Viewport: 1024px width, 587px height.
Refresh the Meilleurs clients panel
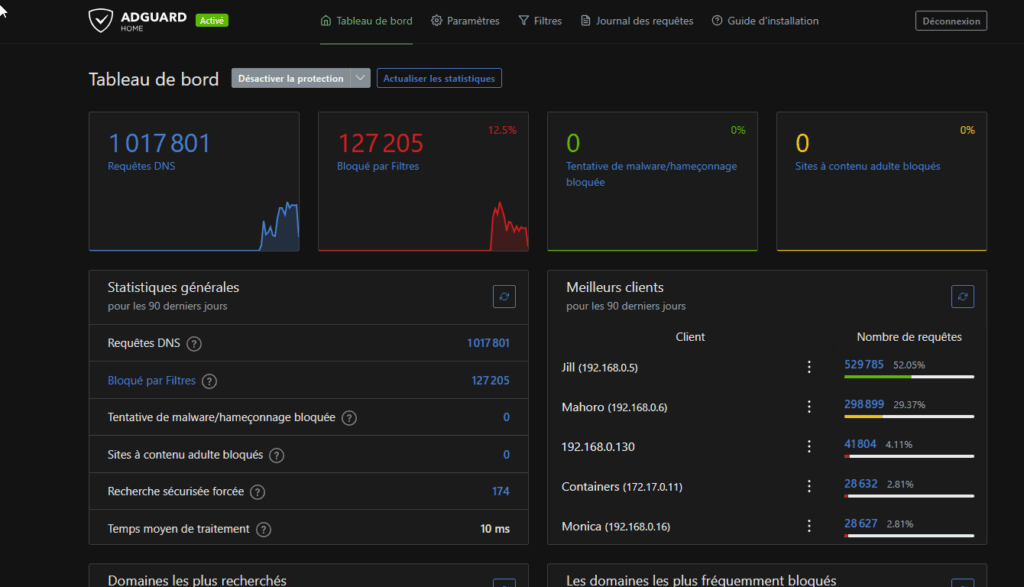click(x=963, y=296)
